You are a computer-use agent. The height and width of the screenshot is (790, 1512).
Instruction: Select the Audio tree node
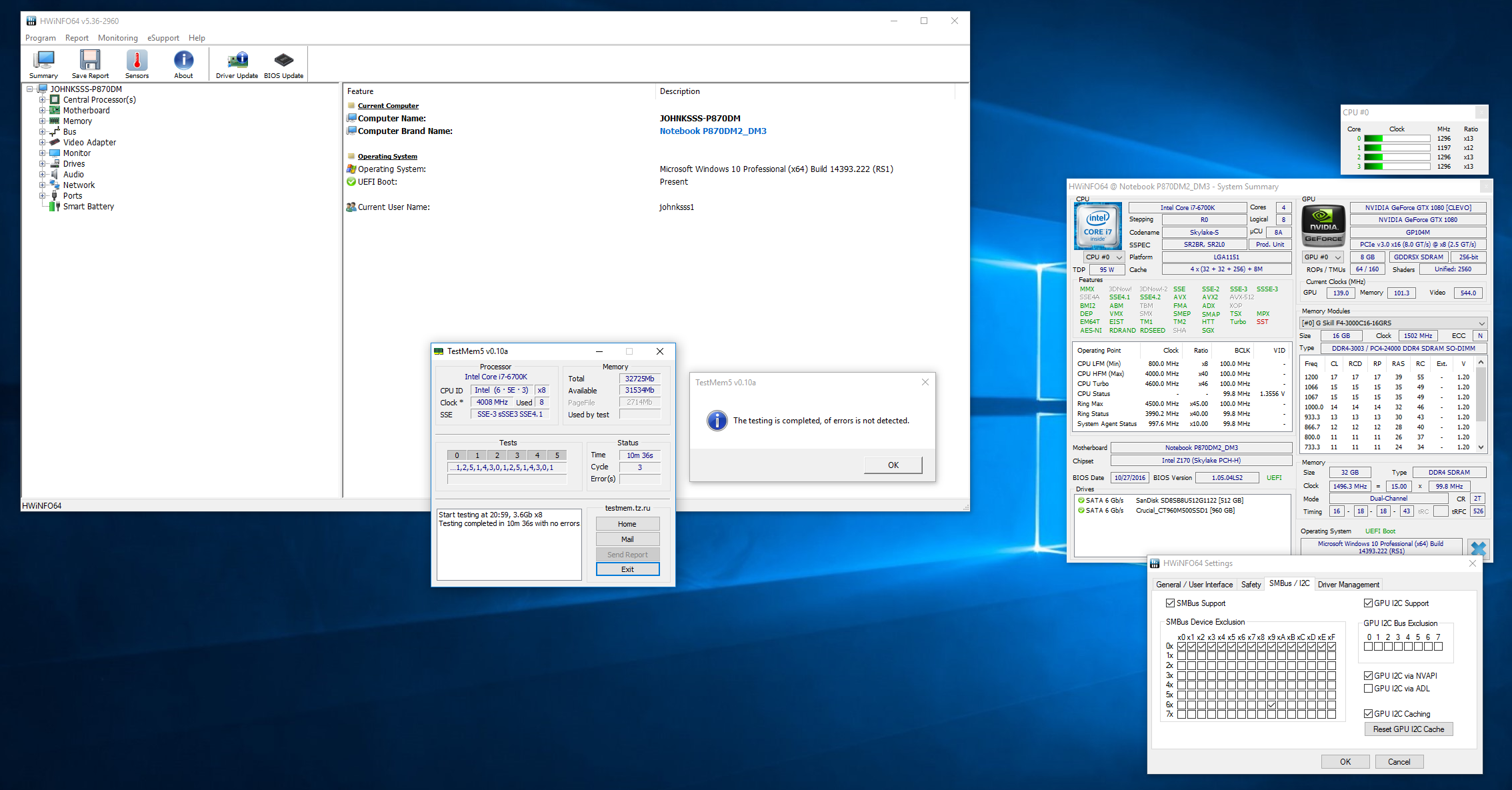tap(73, 174)
